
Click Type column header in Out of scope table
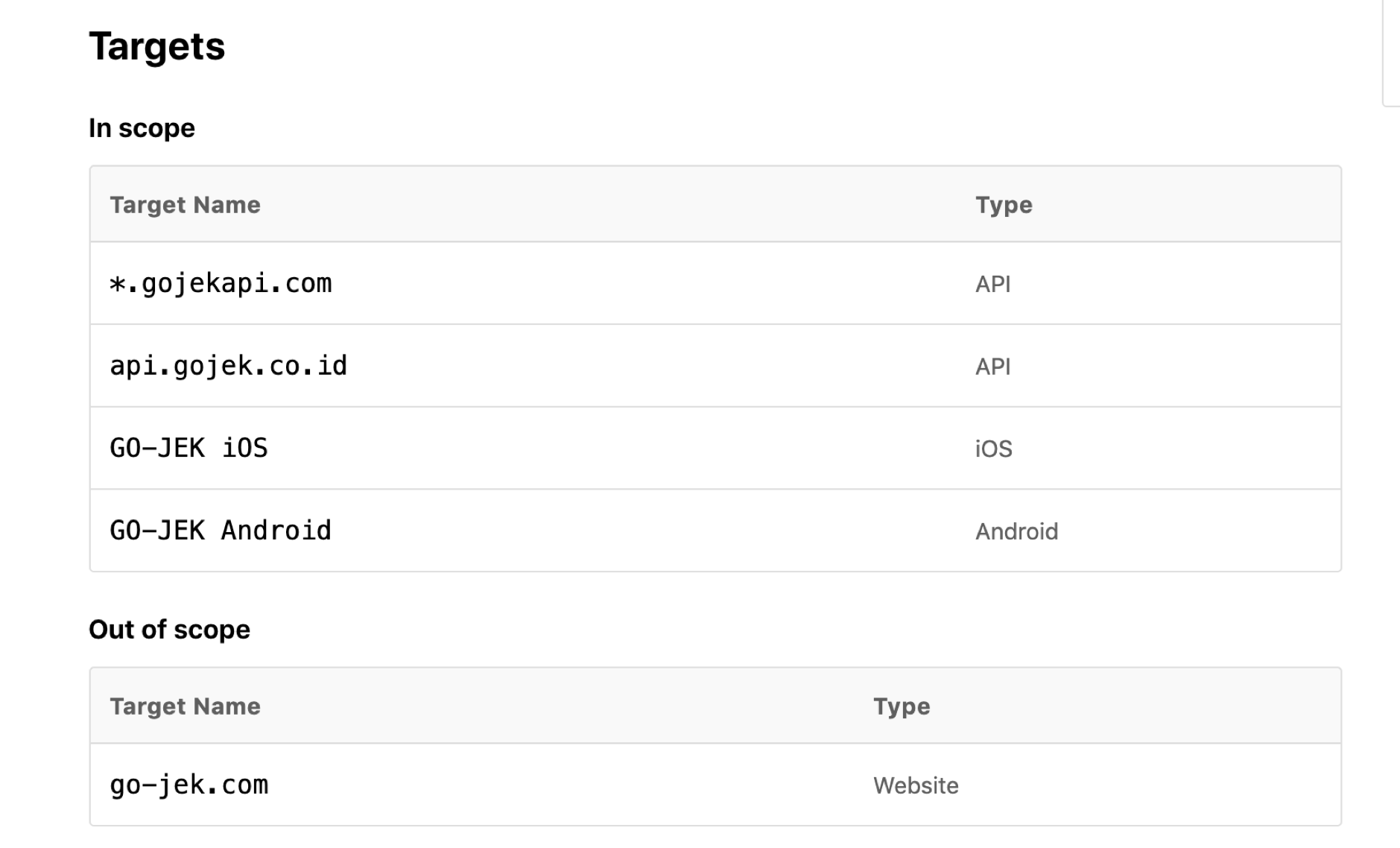click(x=902, y=706)
